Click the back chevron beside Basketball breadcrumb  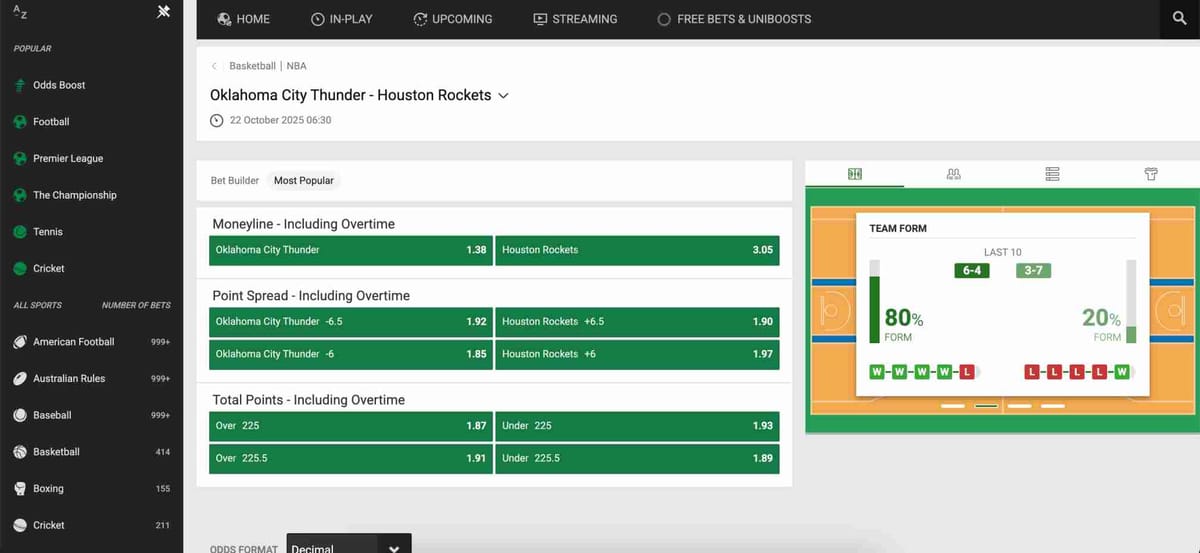(214, 66)
